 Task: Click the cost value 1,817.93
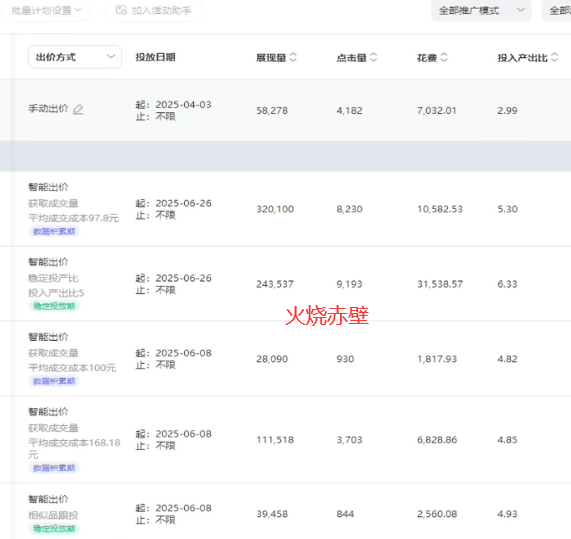pyautogui.click(x=437, y=359)
